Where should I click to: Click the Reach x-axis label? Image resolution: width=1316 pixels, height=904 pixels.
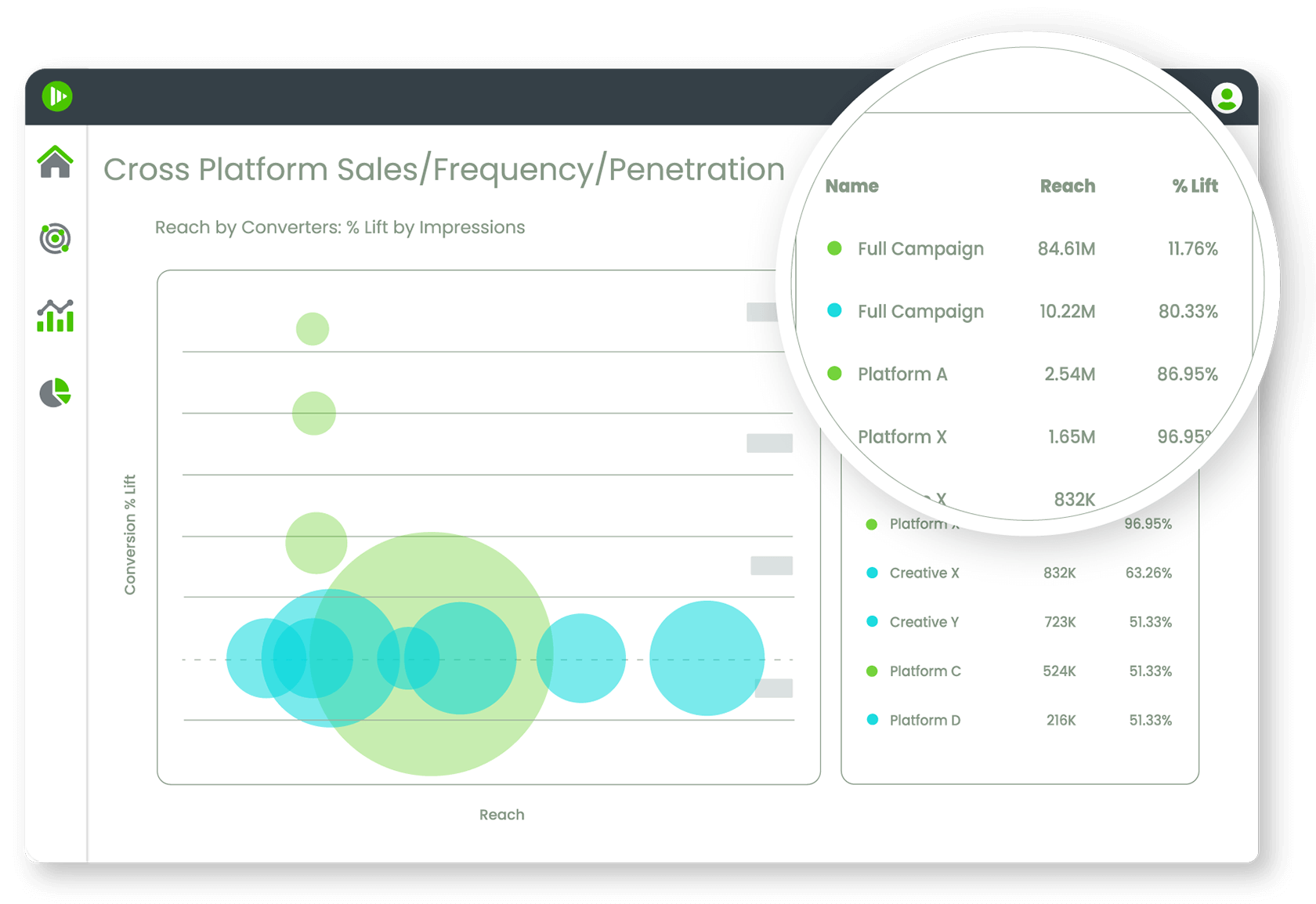[x=502, y=815]
